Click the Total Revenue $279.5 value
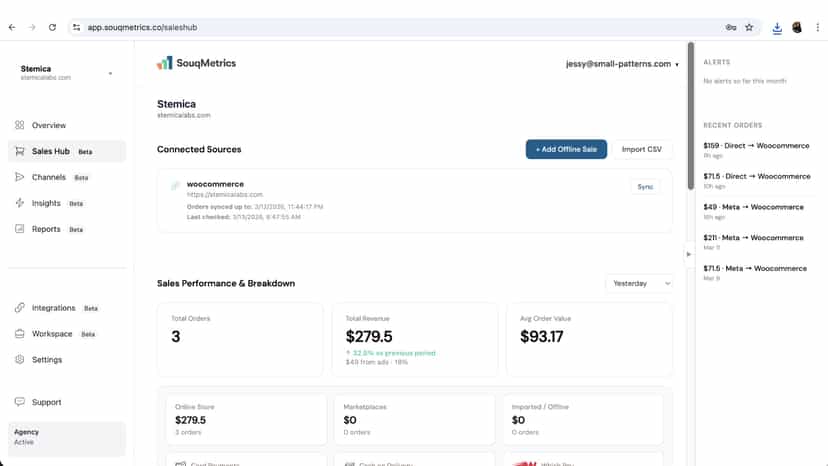Screen dimensions: 828x466 (369, 337)
